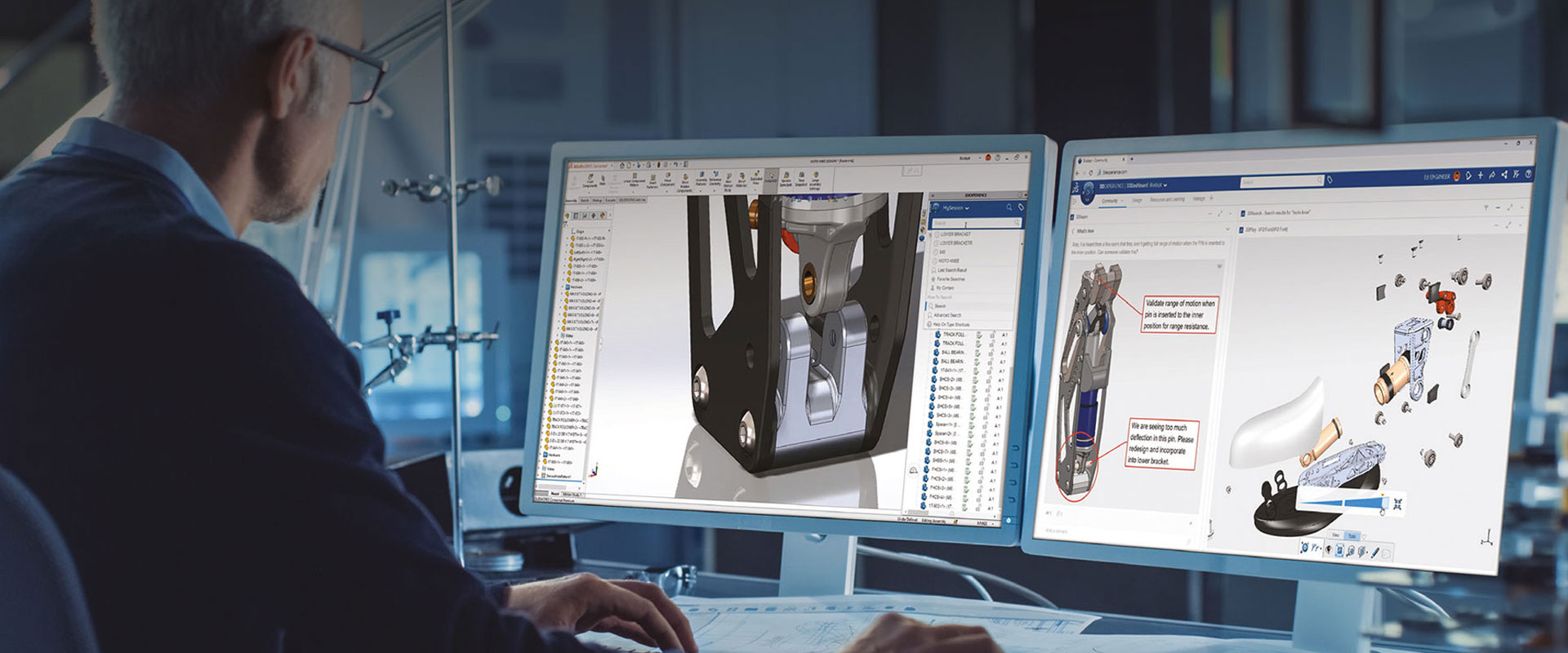The width and height of the screenshot is (1568, 653).
Task: Switch to the Evaluate ribbon tab
Action: 610,200
